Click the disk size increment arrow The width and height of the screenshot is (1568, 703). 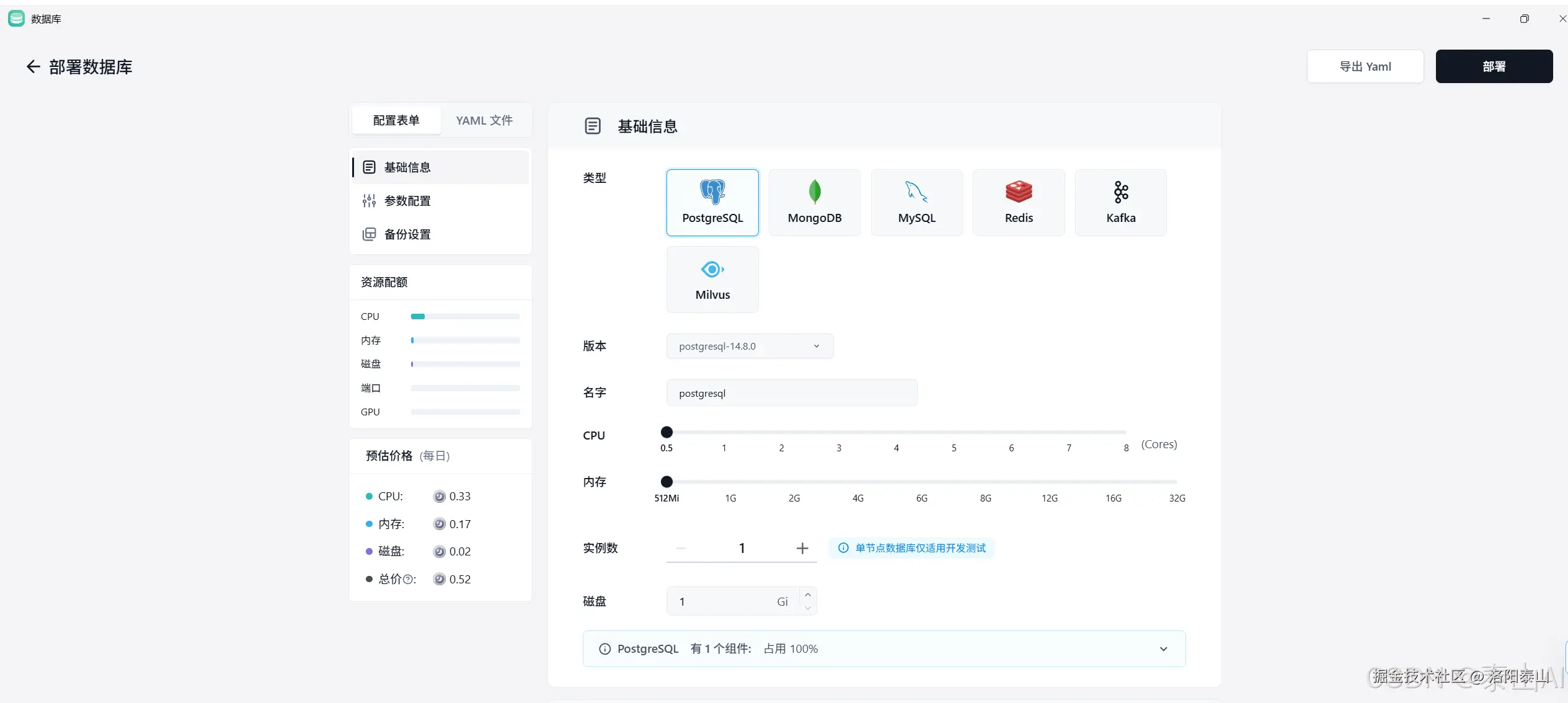tap(807, 594)
